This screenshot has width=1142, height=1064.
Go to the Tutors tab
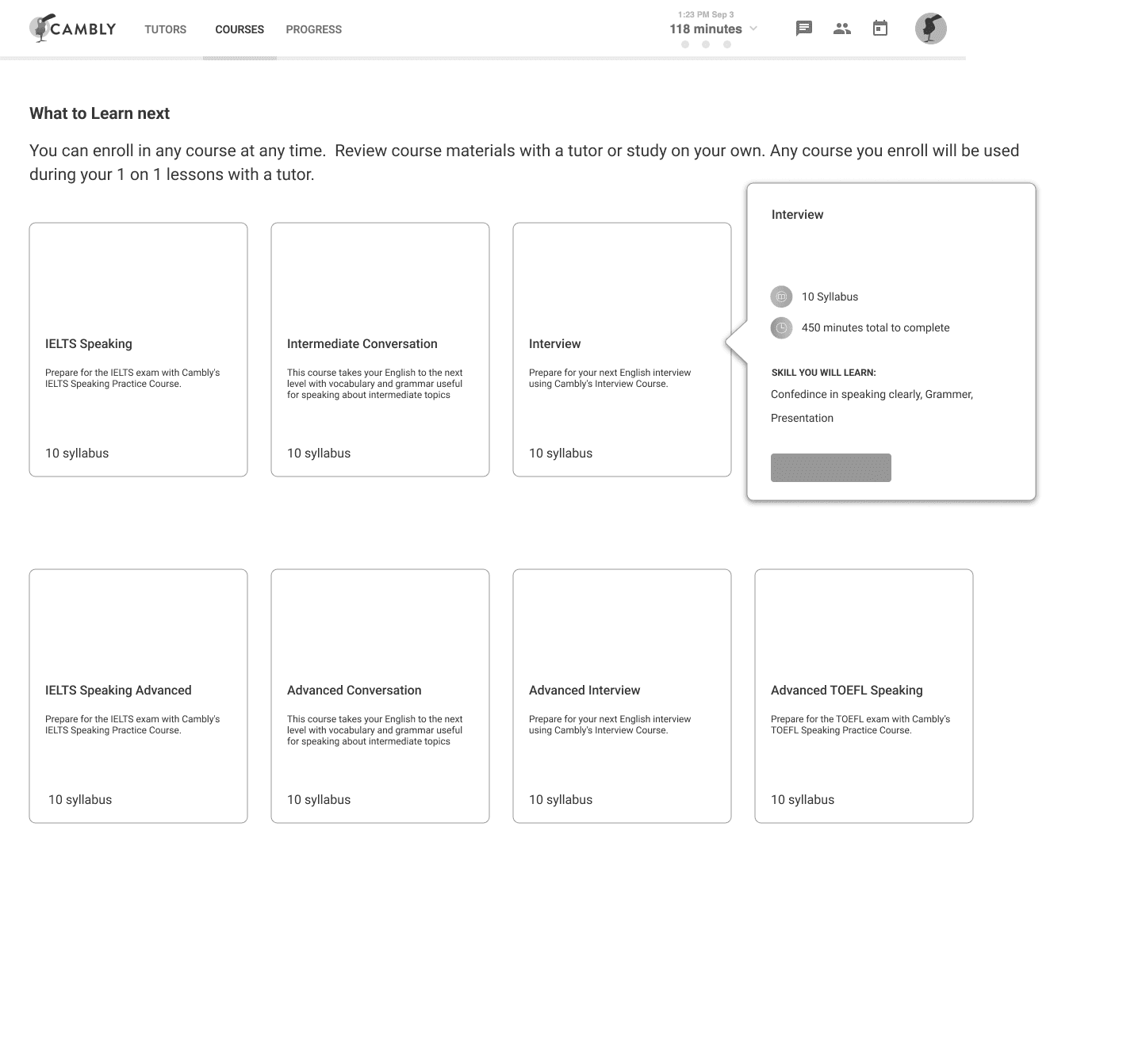point(166,29)
